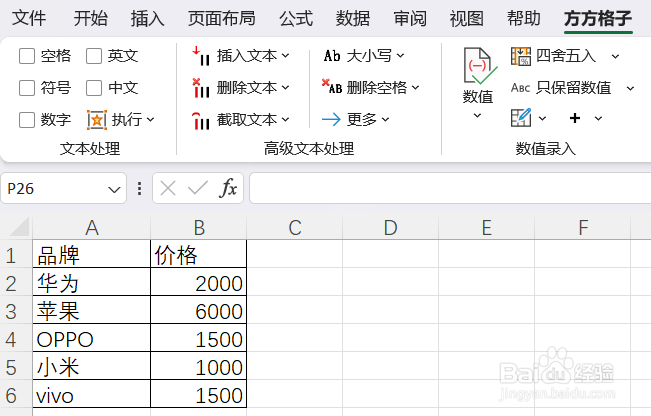
Task: Select column D header
Action: point(390,228)
